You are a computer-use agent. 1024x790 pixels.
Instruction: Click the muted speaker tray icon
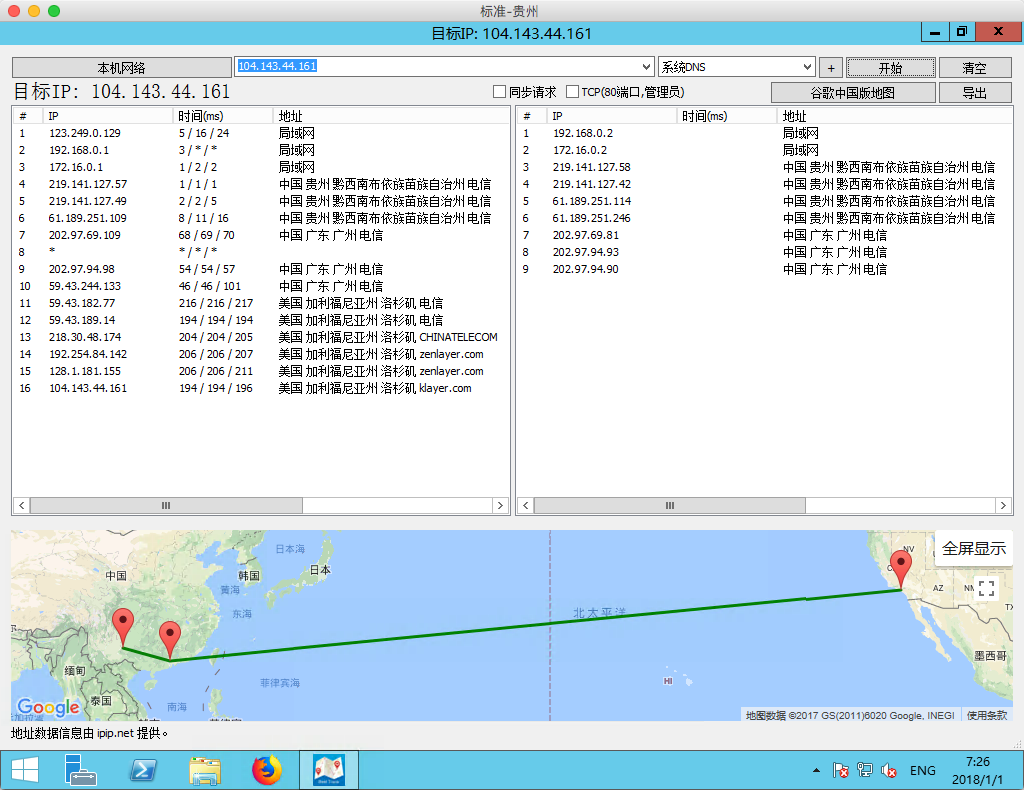(889, 770)
